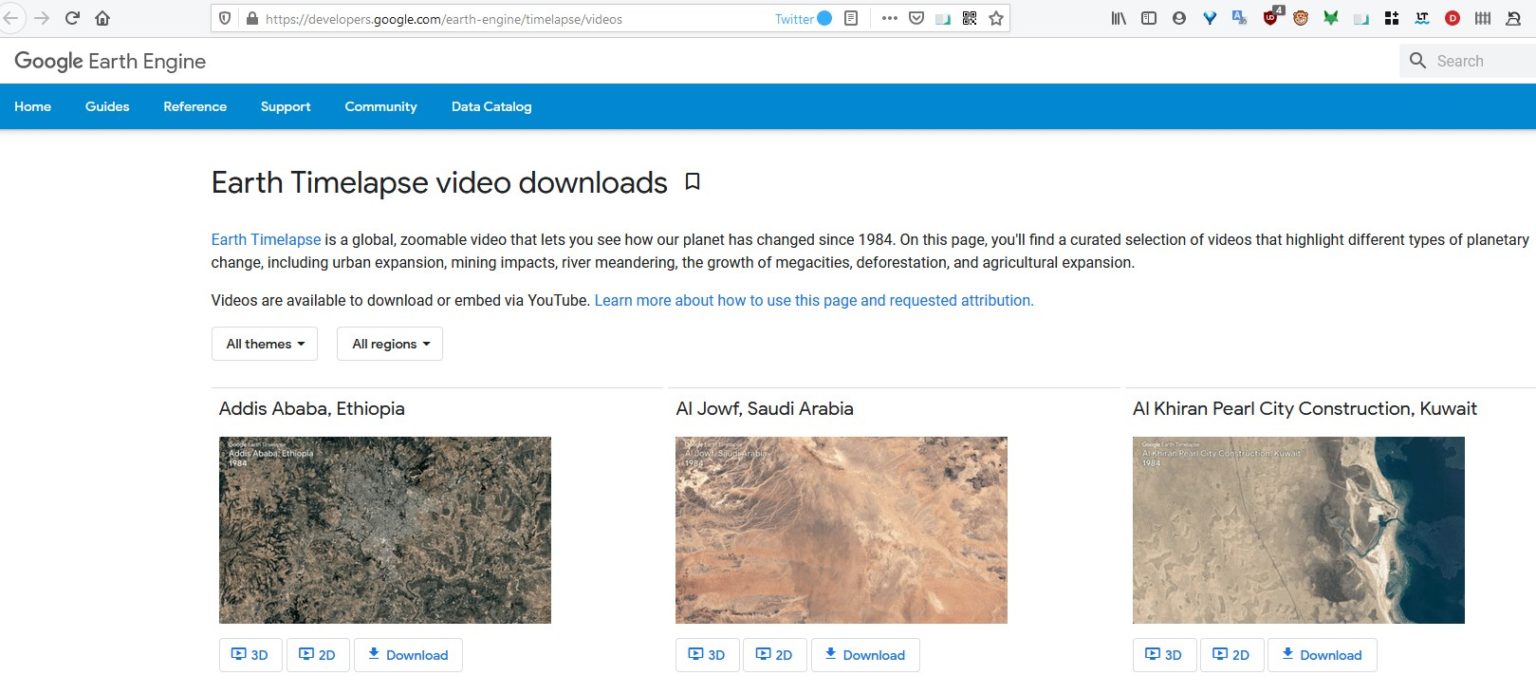Open the Firefox Library icon
The image size is (1536, 694).
(1119, 17)
